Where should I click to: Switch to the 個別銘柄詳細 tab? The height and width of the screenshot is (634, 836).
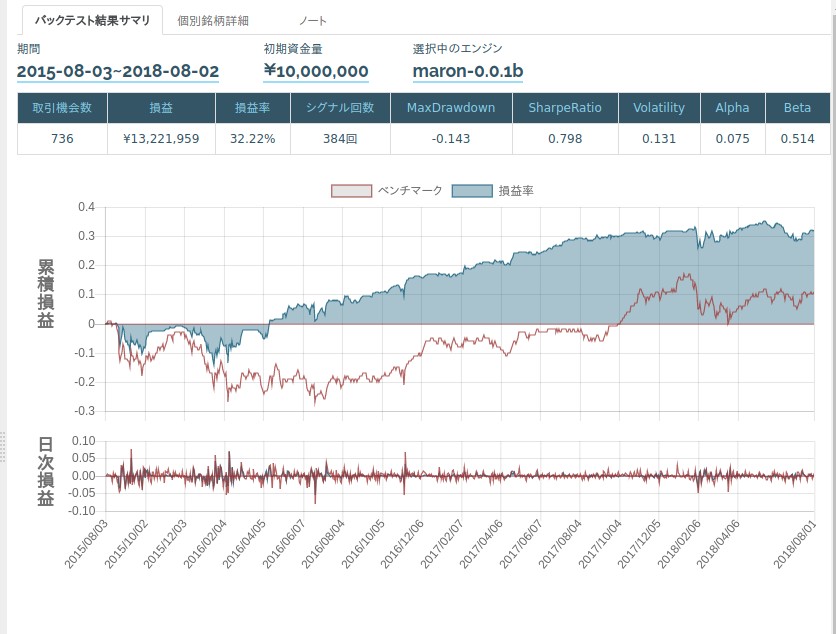[x=213, y=19]
